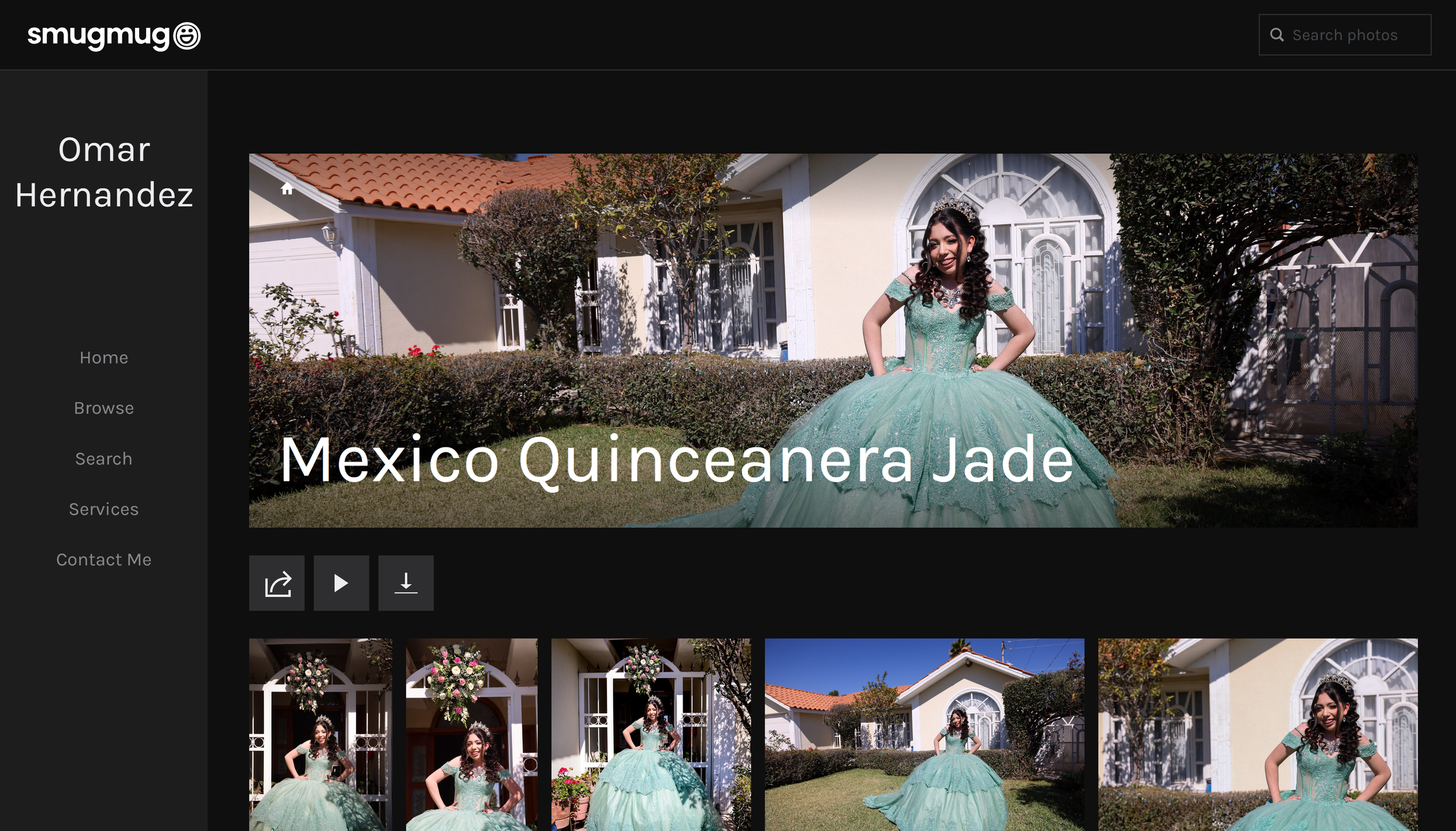
Task: Open the first gallery thumbnail under the share button
Action: 320,734
